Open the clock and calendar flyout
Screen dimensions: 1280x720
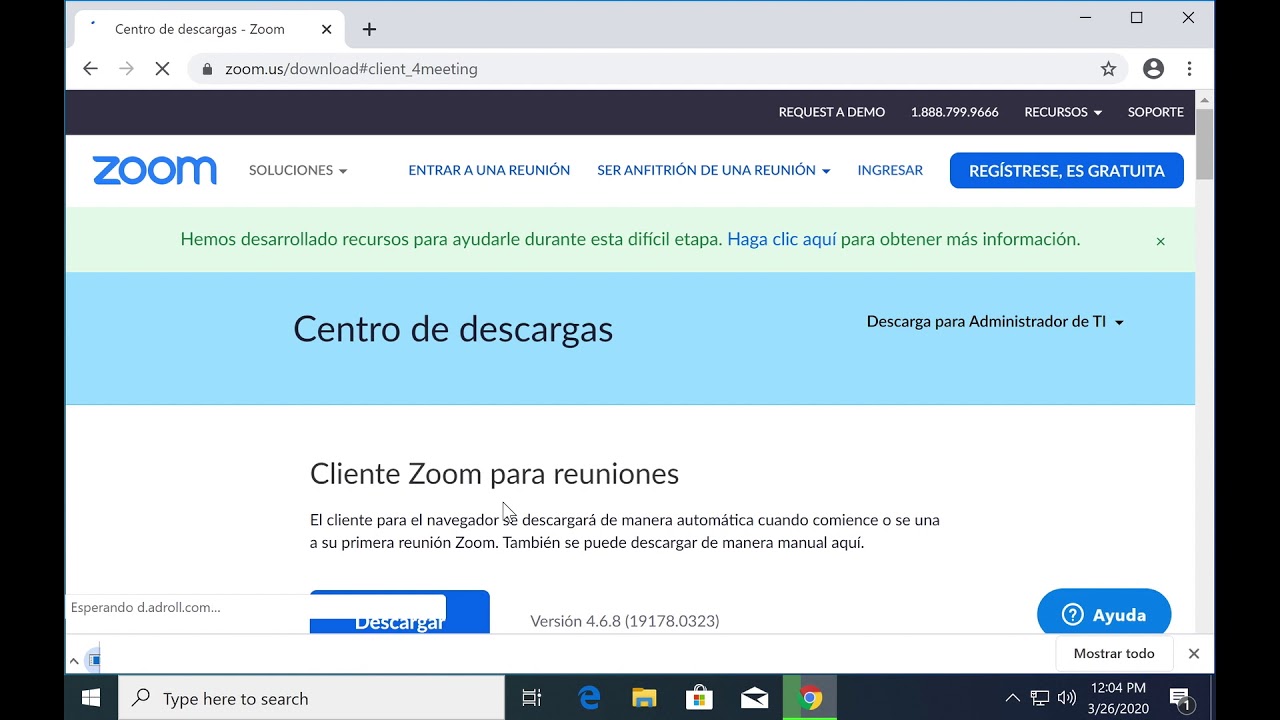click(x=1118, y=698)
